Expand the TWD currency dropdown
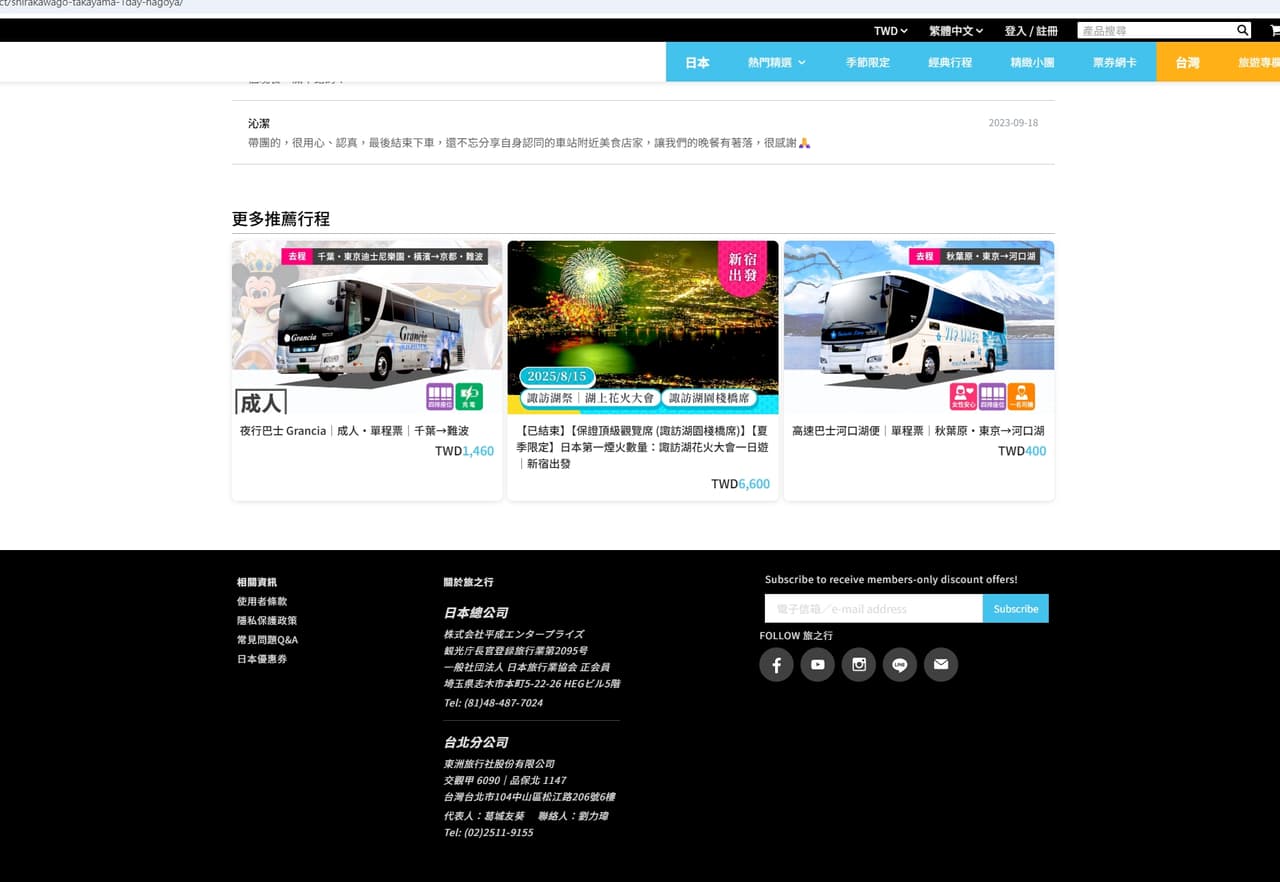 tap(890, 31)
